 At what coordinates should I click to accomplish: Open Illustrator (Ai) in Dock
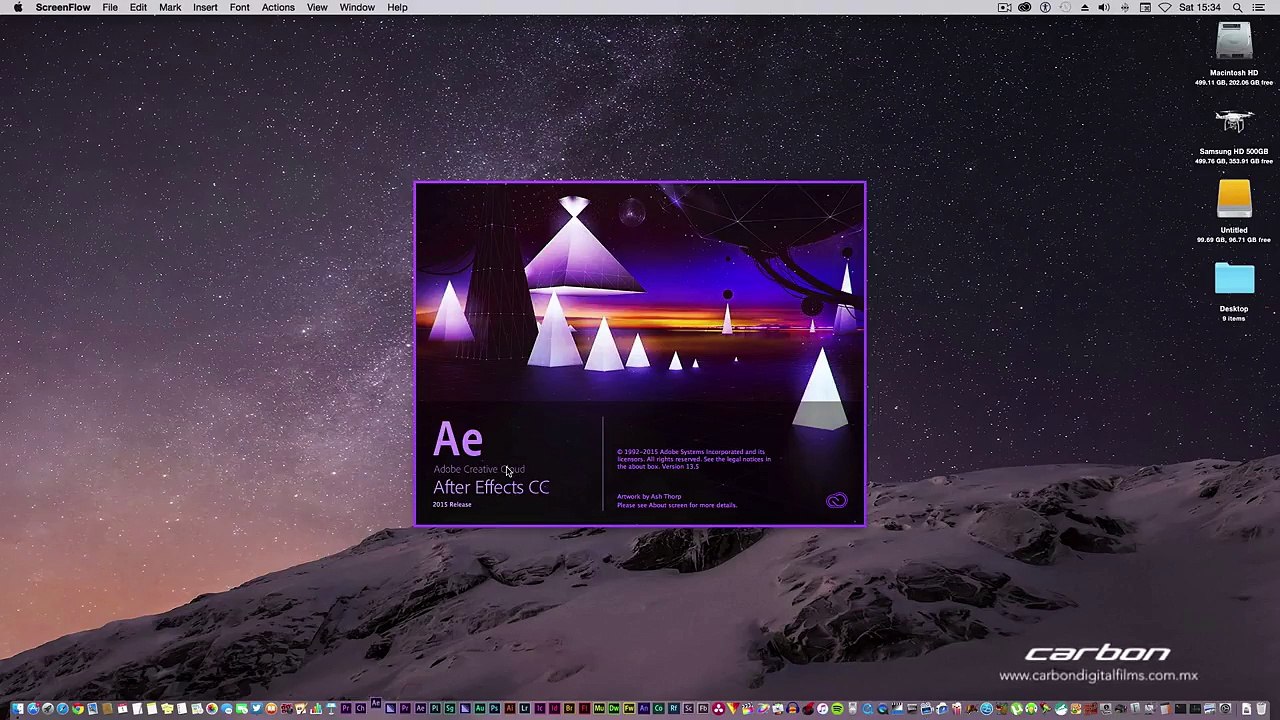[510, 709]
